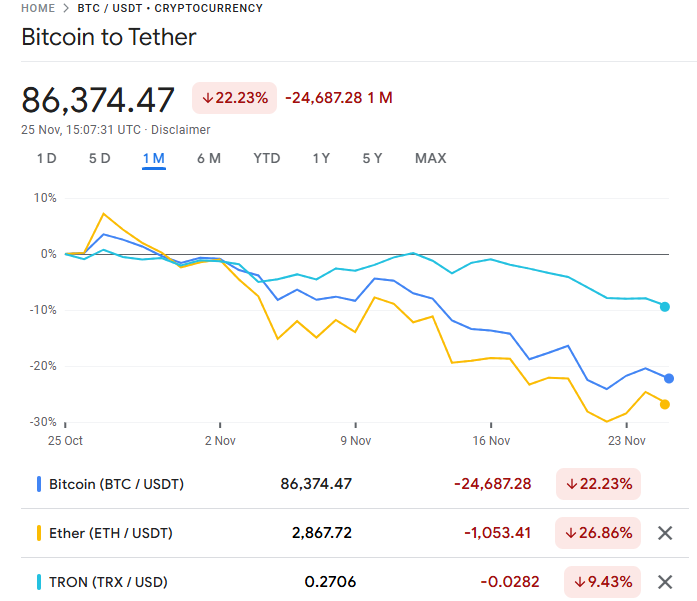Open the Disclaimer link
This screenshot has height=601, width=697.
tap(180, 130)
